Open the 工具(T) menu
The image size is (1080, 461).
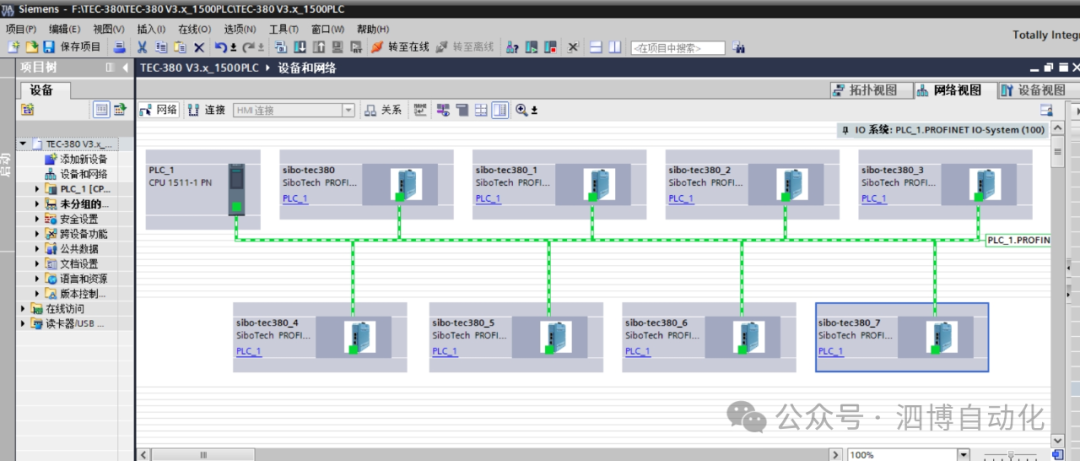coord(284,29)
